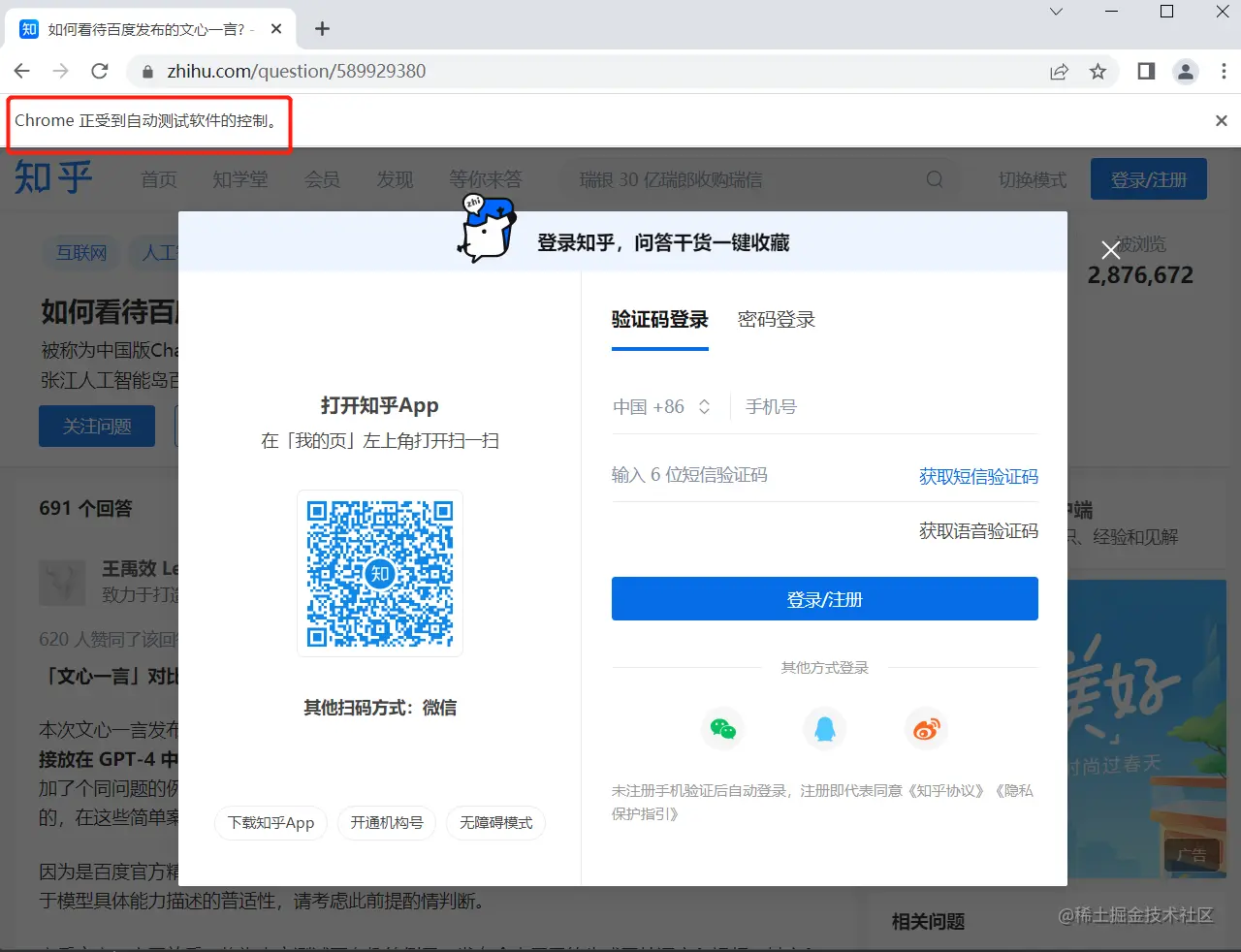This screenshot has width=1241, height=952.
Task: Open the 隐私保护指引 link
Action: tap(822, 803)
